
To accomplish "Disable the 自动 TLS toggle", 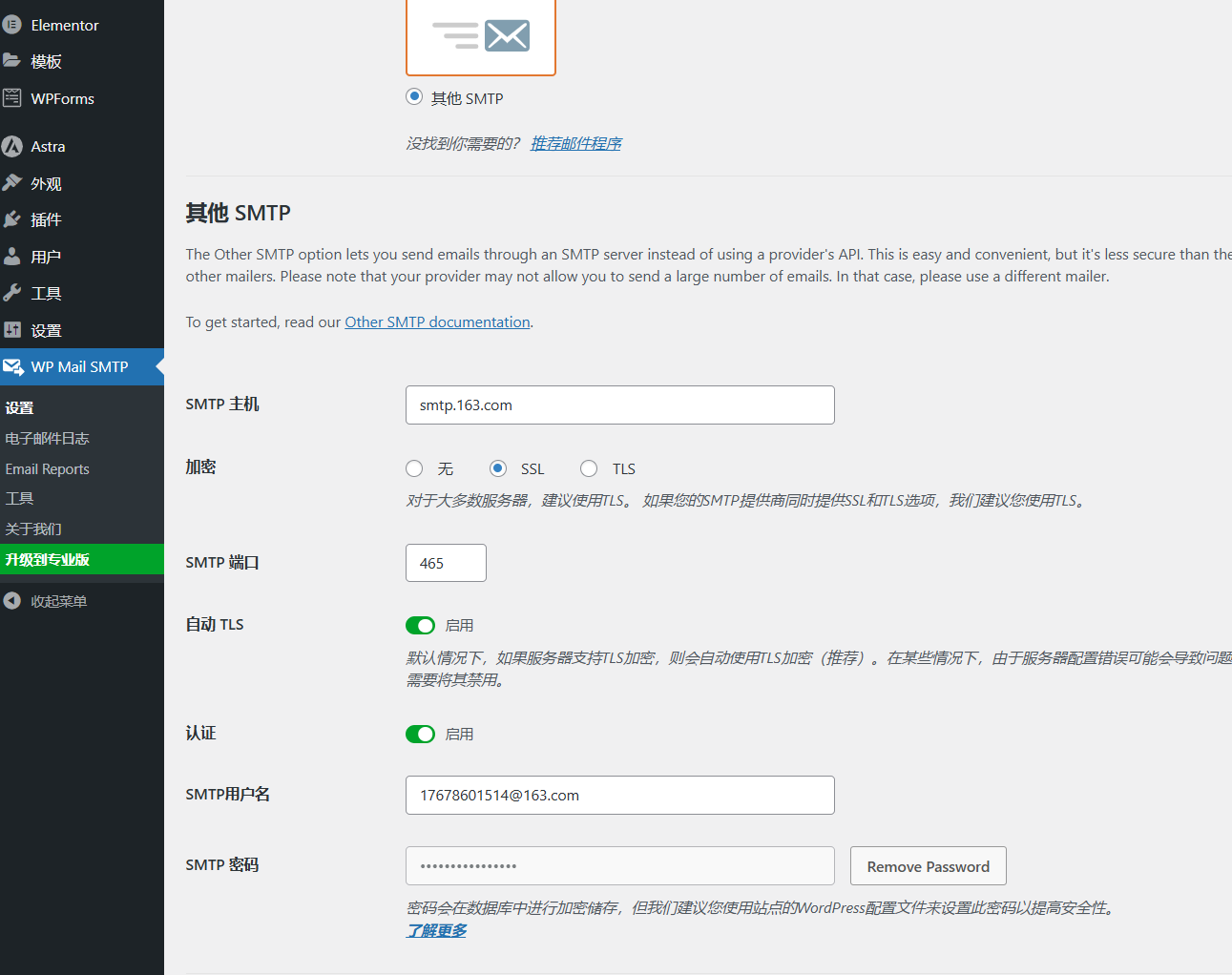I will point(420,626).
